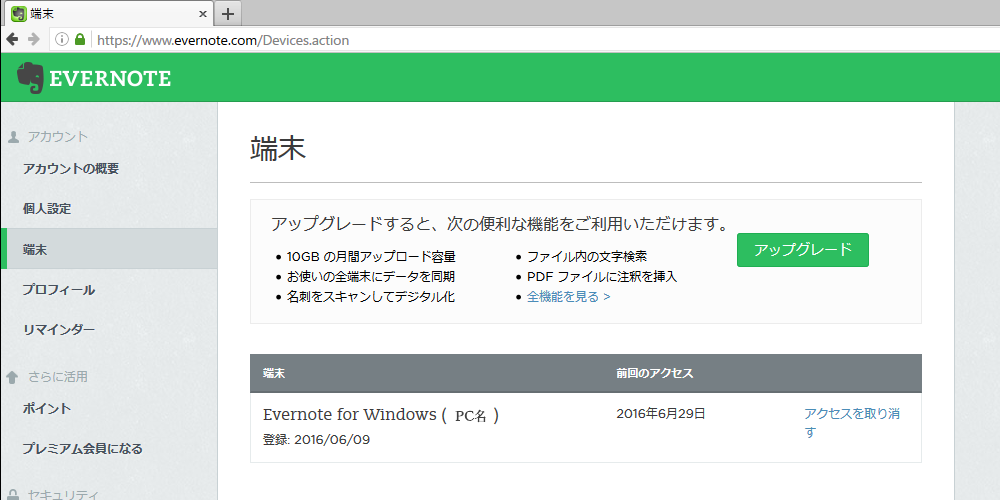Click the さらに活用 section label
This screenshot has height=500, width=1000.
58,377
